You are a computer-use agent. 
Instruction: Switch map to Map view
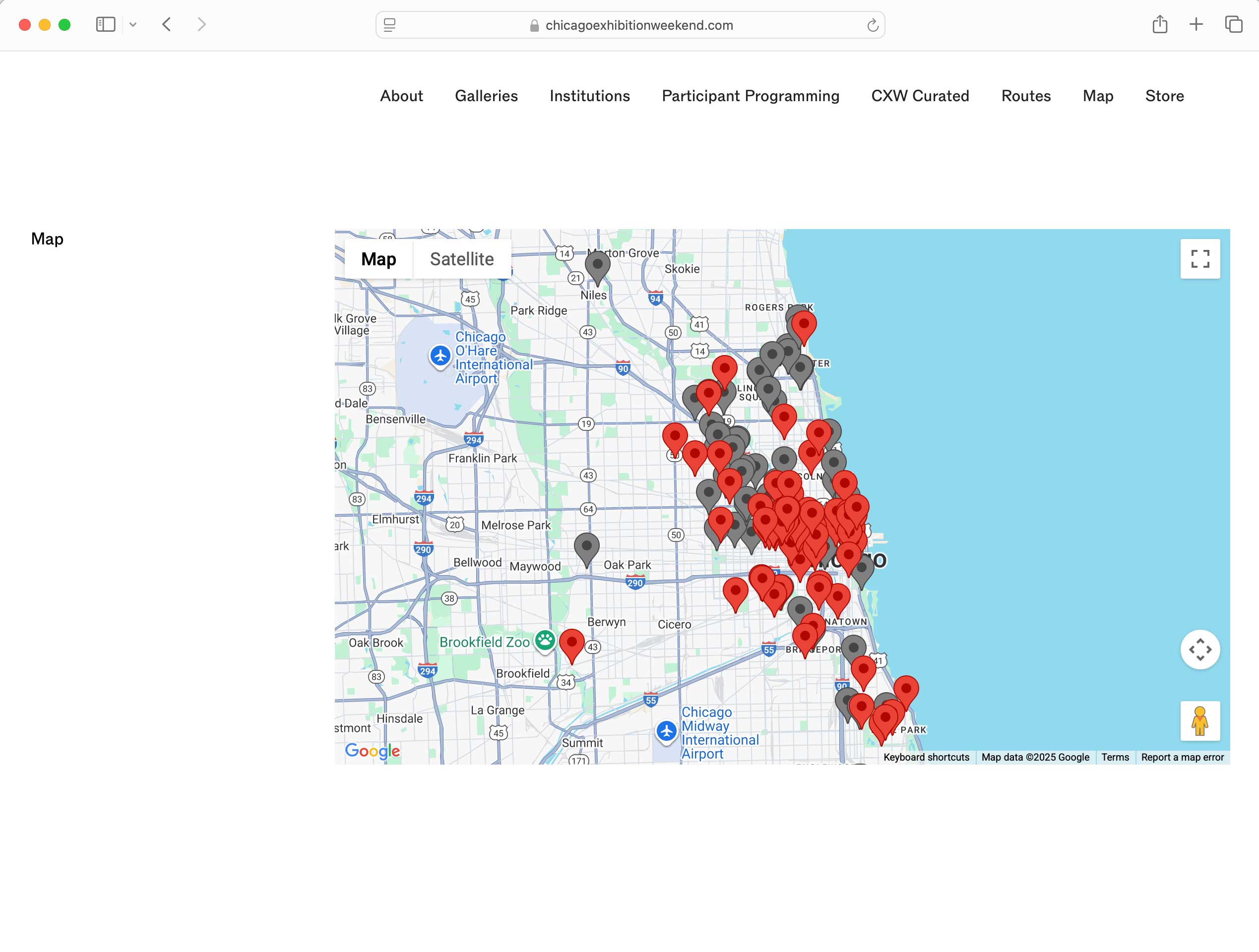point(378,259)
